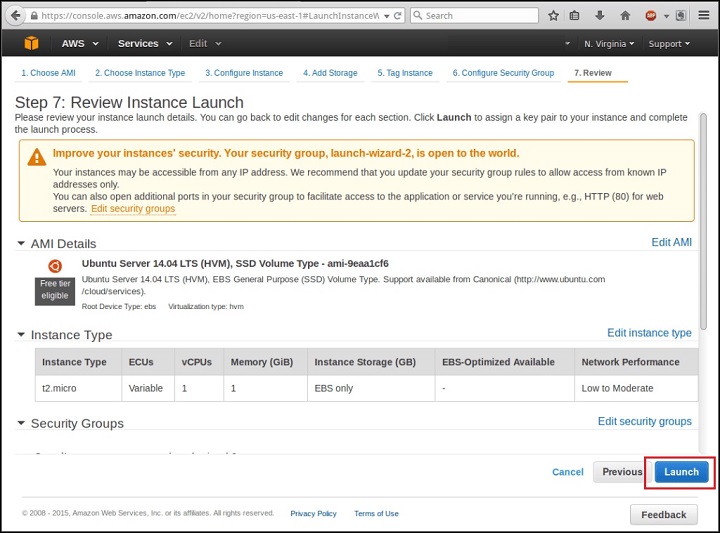This screenshot has height=533, width=720.
Task: Click the padlock icon in address bar
Action: click(34, 16)
